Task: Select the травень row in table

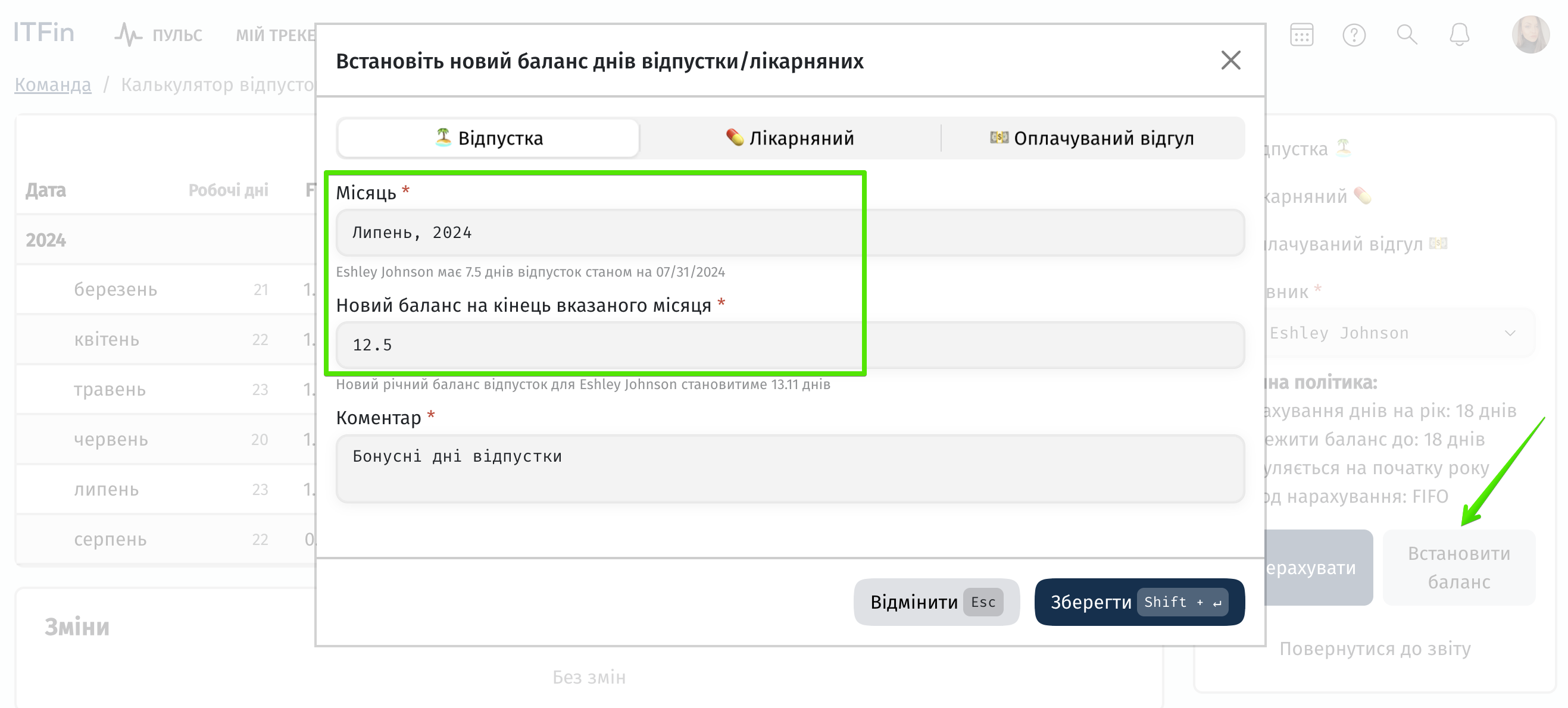Action: (x=165, y=389)
